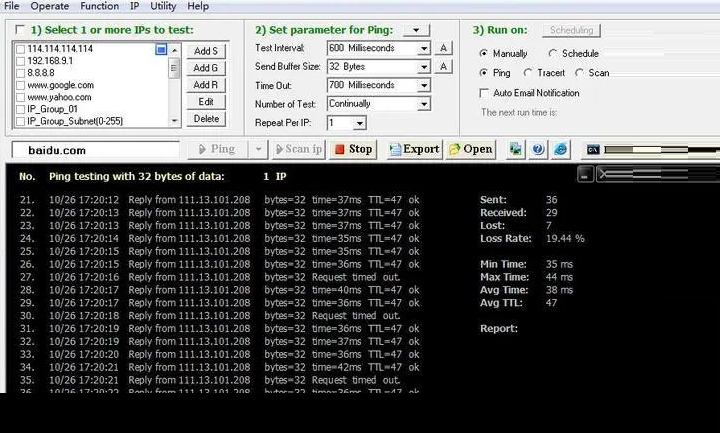The width and height of the screenshot is (720, 433).
Task: Click the Delete button
Action: coord(206,118)
